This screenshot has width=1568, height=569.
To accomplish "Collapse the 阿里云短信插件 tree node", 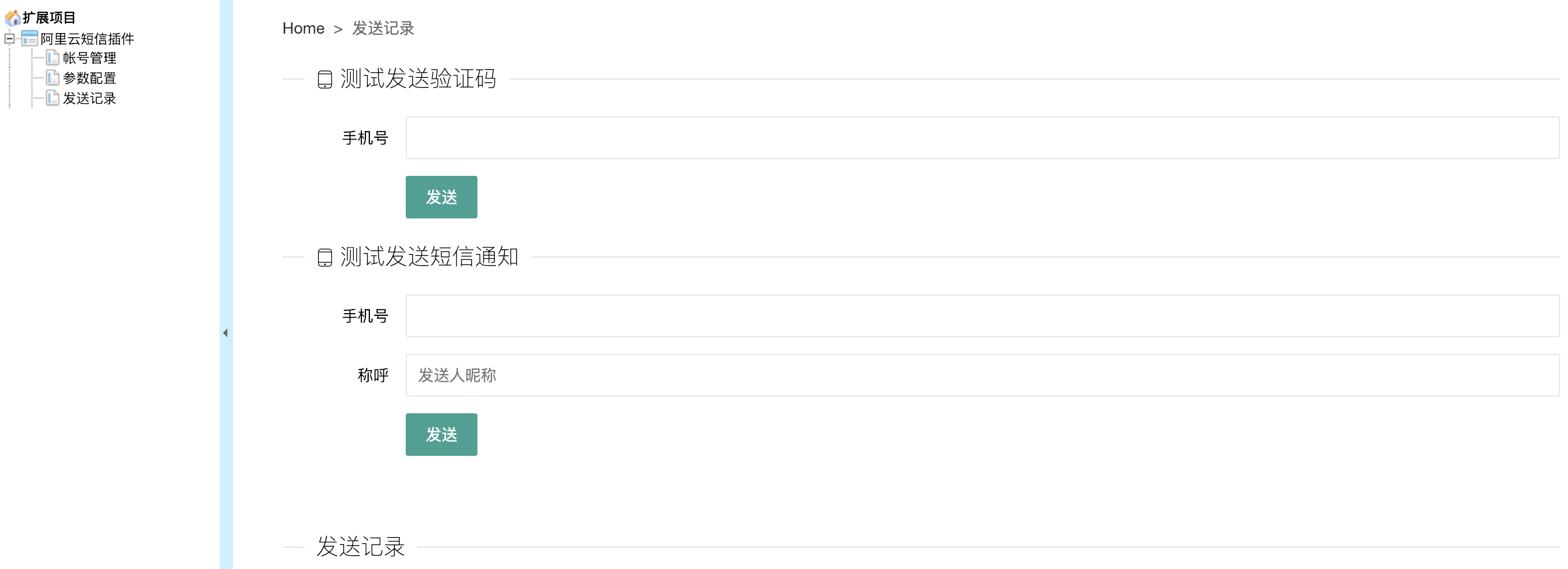I will pos(9,38).
